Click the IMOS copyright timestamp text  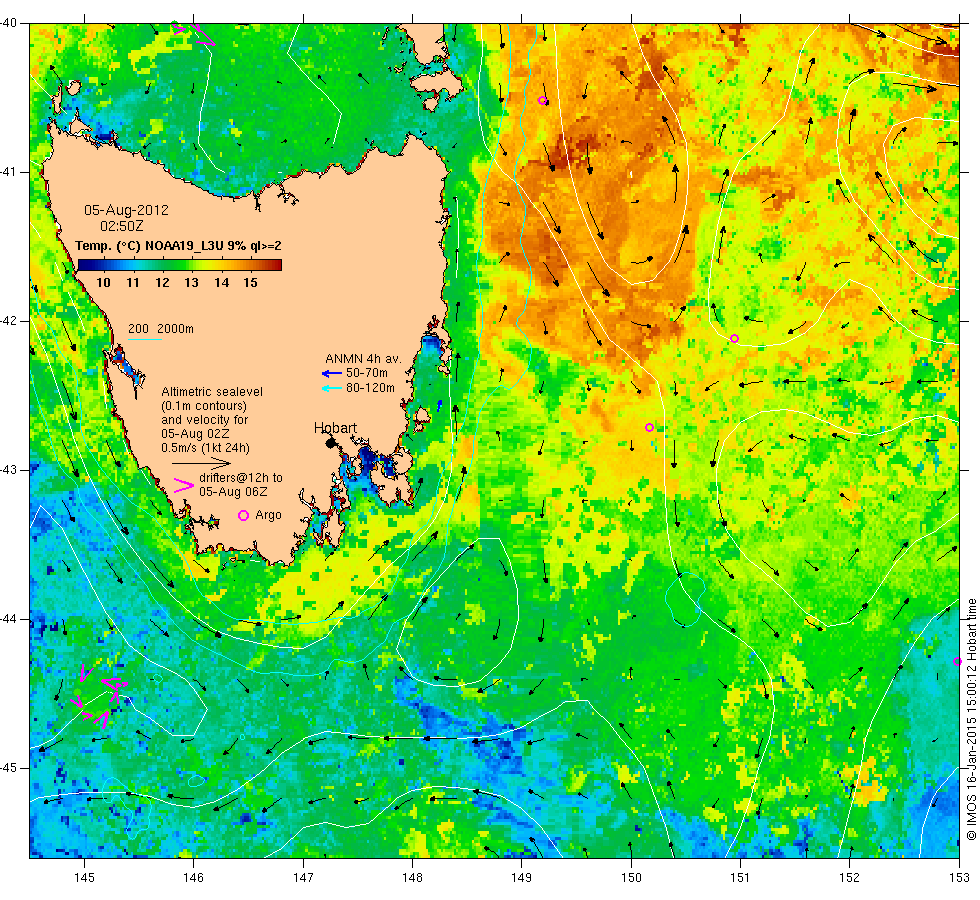971,719
